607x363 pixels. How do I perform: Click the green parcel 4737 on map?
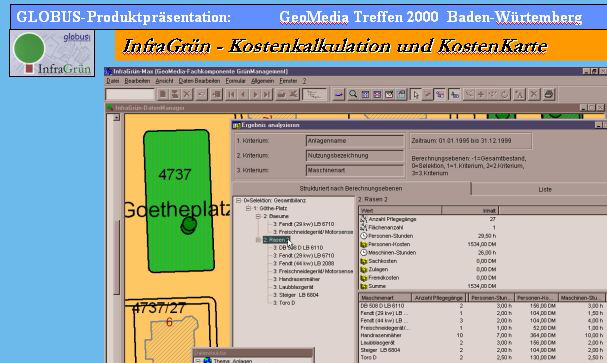coord(178,200)
